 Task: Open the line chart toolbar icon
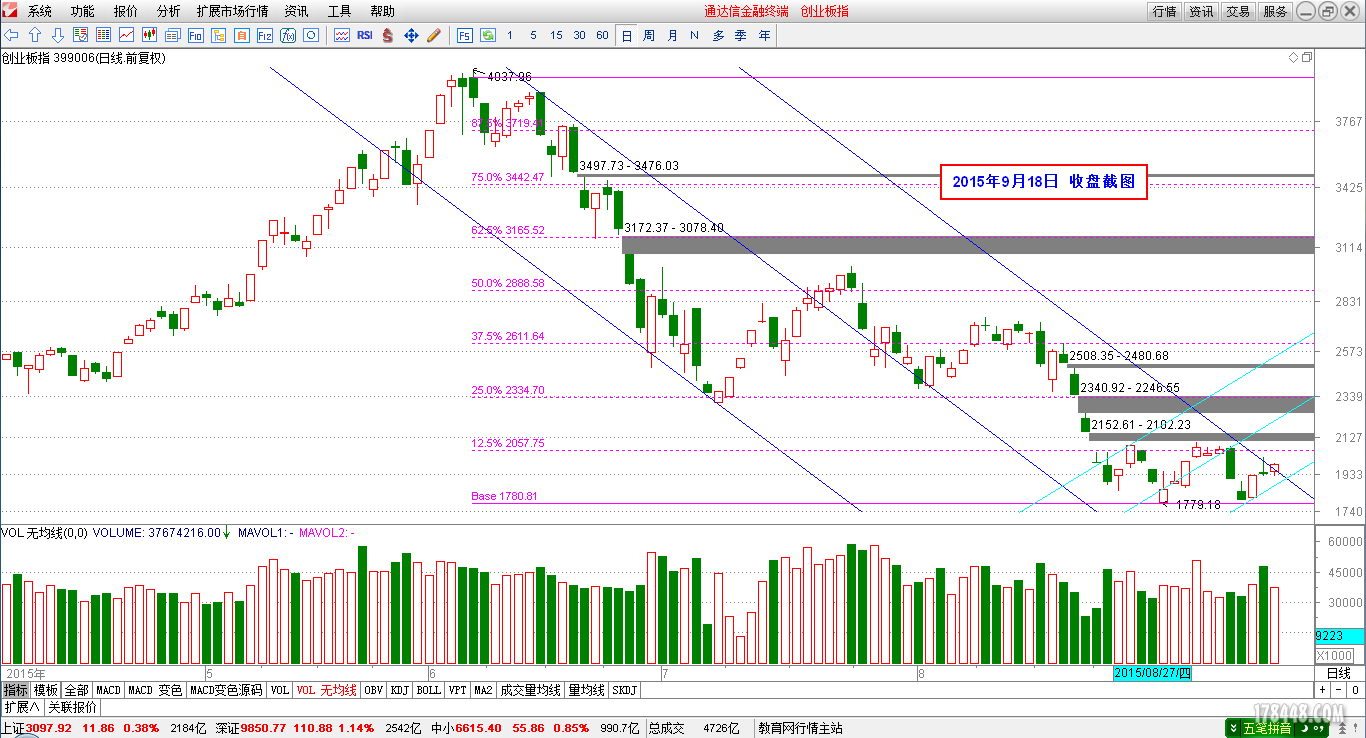point(127,35)
